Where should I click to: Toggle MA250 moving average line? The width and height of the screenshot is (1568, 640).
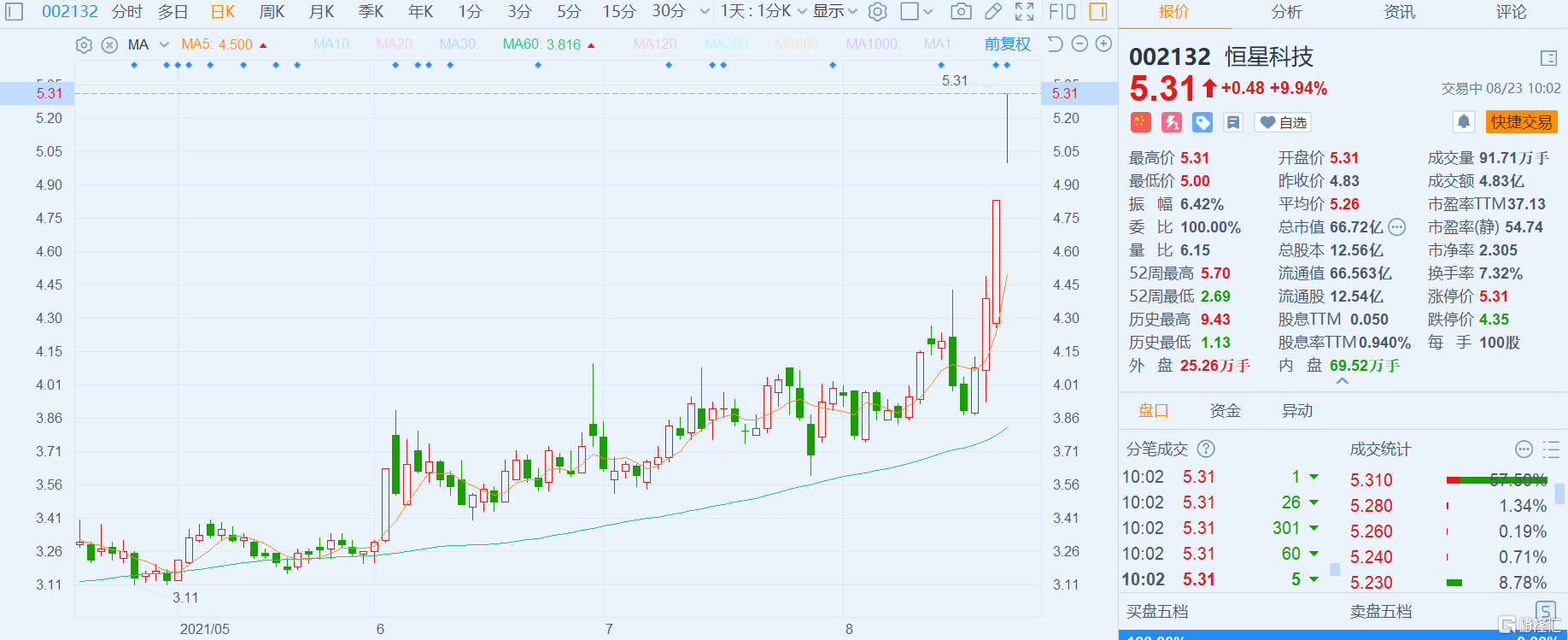(x=728, y=44)
